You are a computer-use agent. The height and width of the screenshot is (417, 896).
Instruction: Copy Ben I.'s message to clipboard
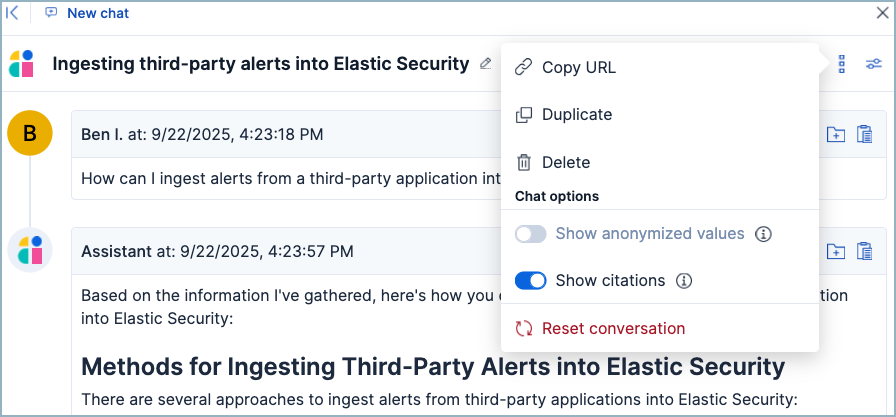pos(865,135)
